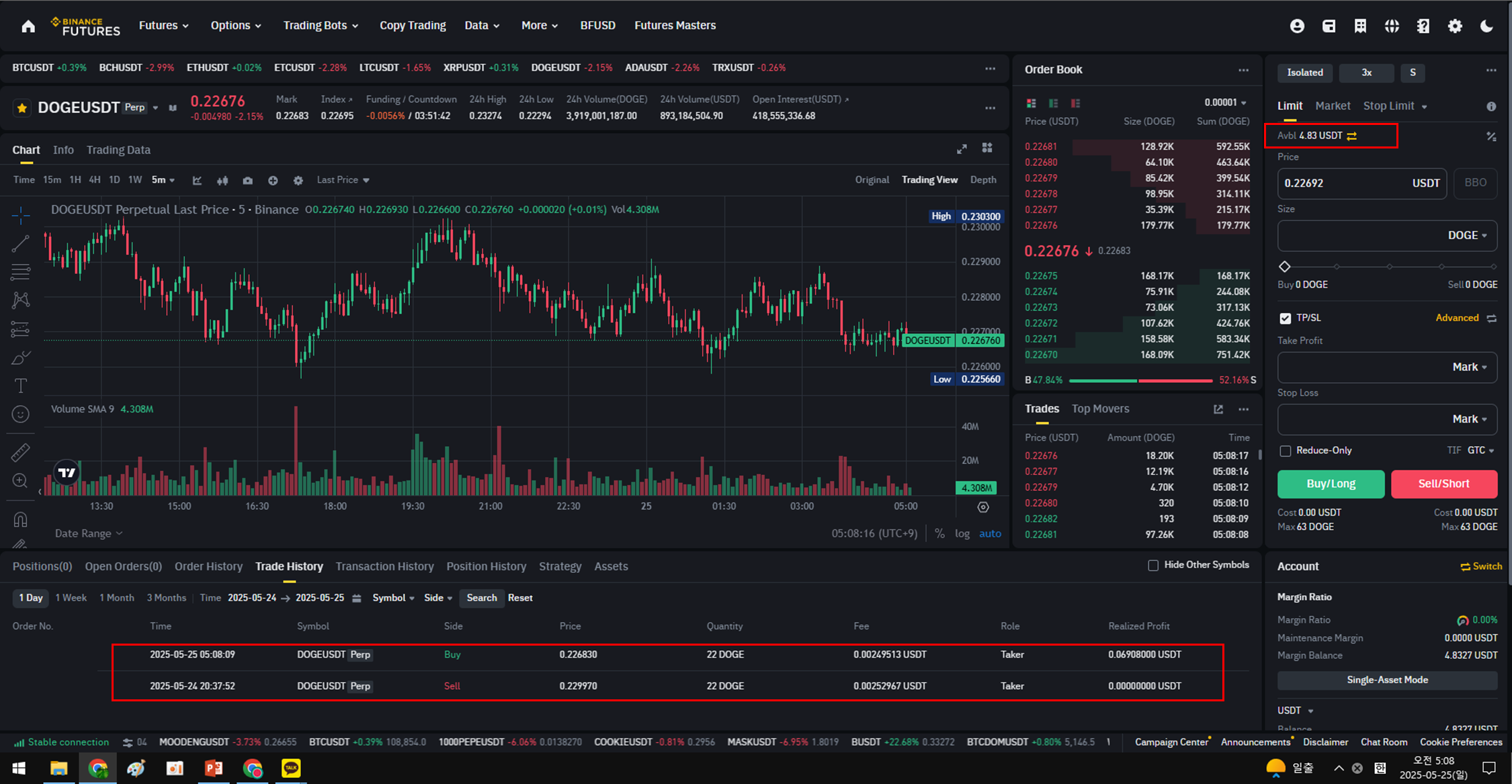Open the Stop Limit order type dropdown

(1395, 106)
